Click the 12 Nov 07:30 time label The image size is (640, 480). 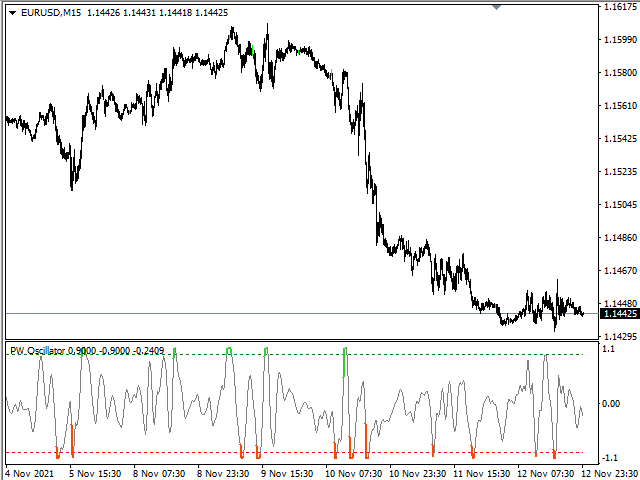point(547,474)
